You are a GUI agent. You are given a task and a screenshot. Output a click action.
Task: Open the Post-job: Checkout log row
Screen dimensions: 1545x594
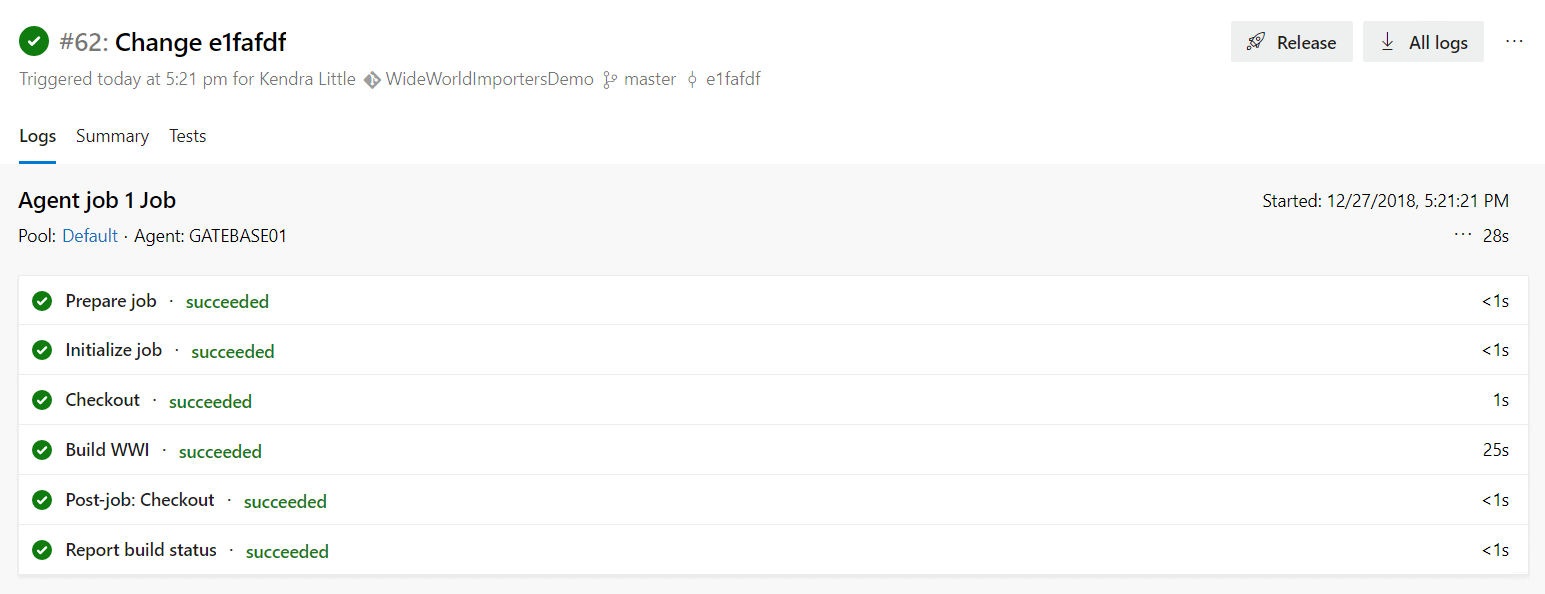click(x=773, y=500)
